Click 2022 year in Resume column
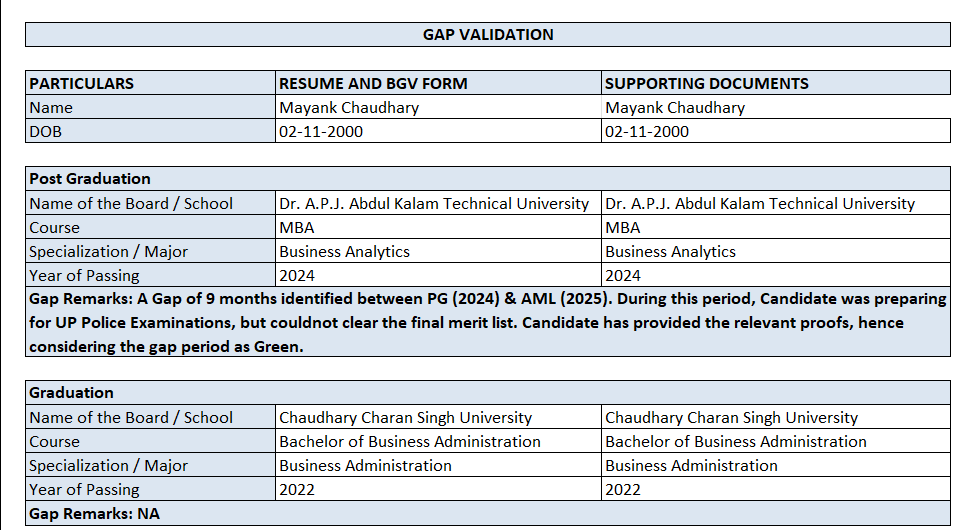Viewport: 957px width, 530px height. 297,490
